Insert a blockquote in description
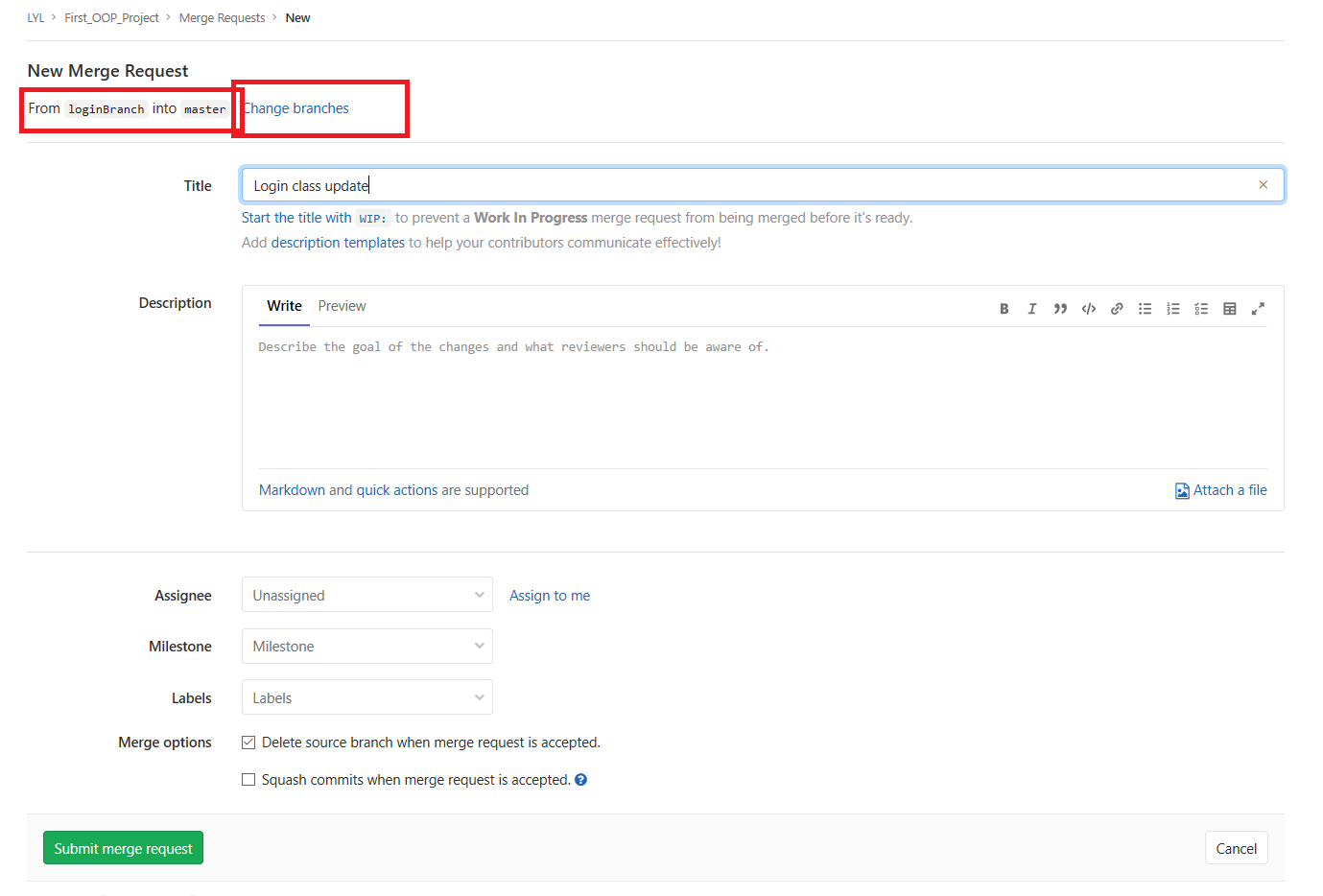 point(1060,309)
